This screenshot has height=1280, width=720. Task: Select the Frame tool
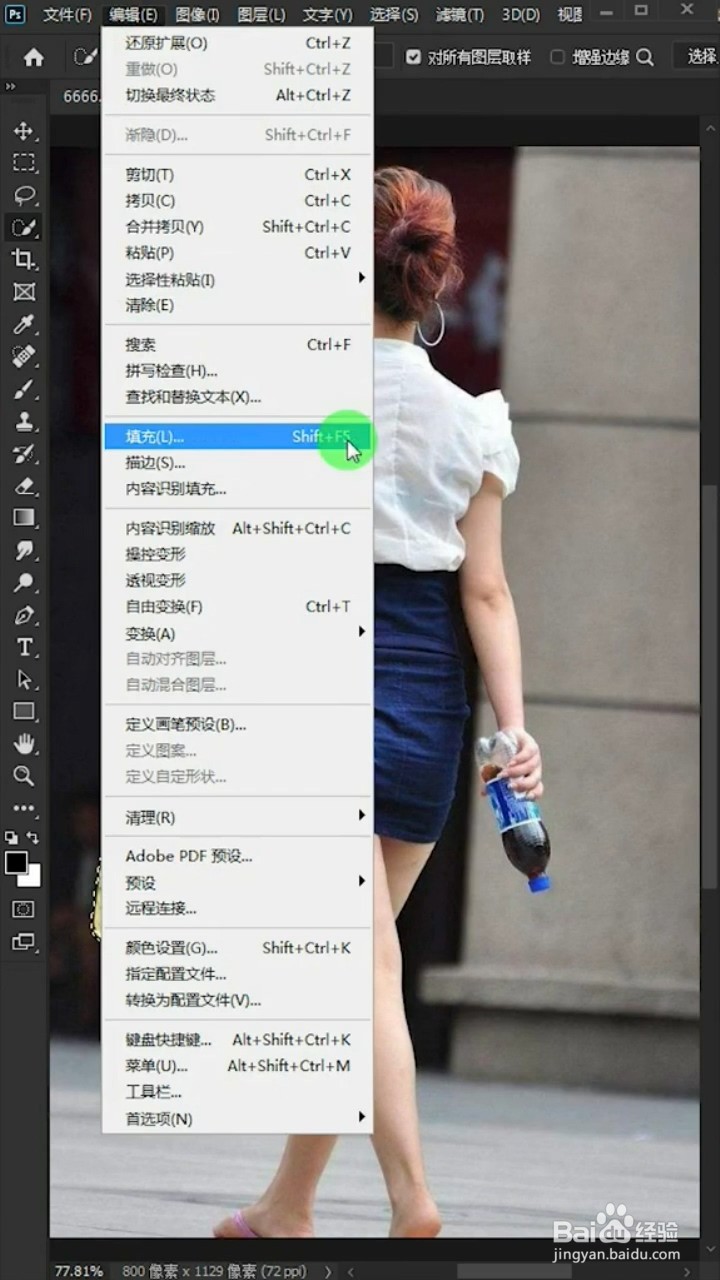point(24,291)
